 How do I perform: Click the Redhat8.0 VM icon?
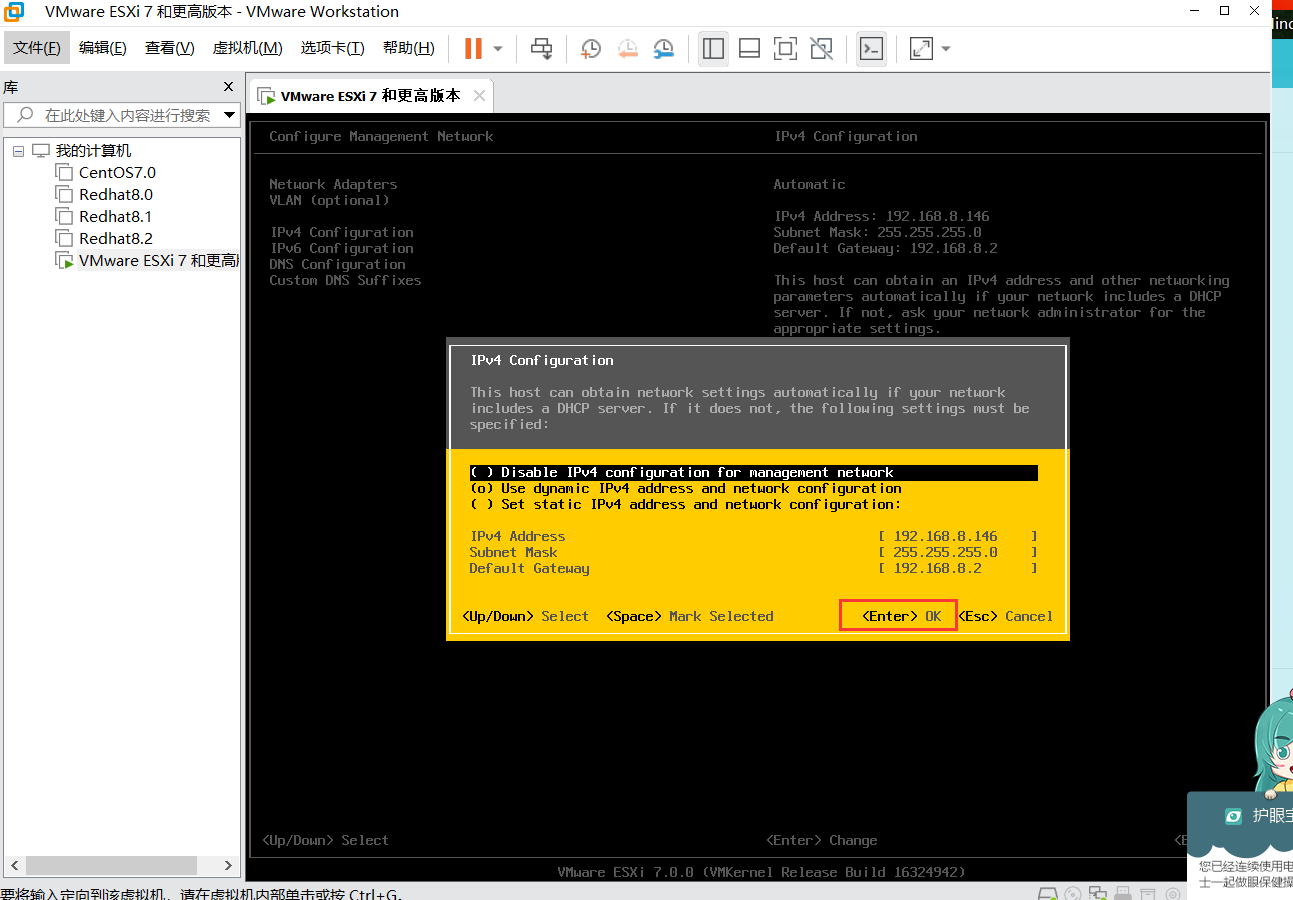pyautogui.click(x=64, y=195)
